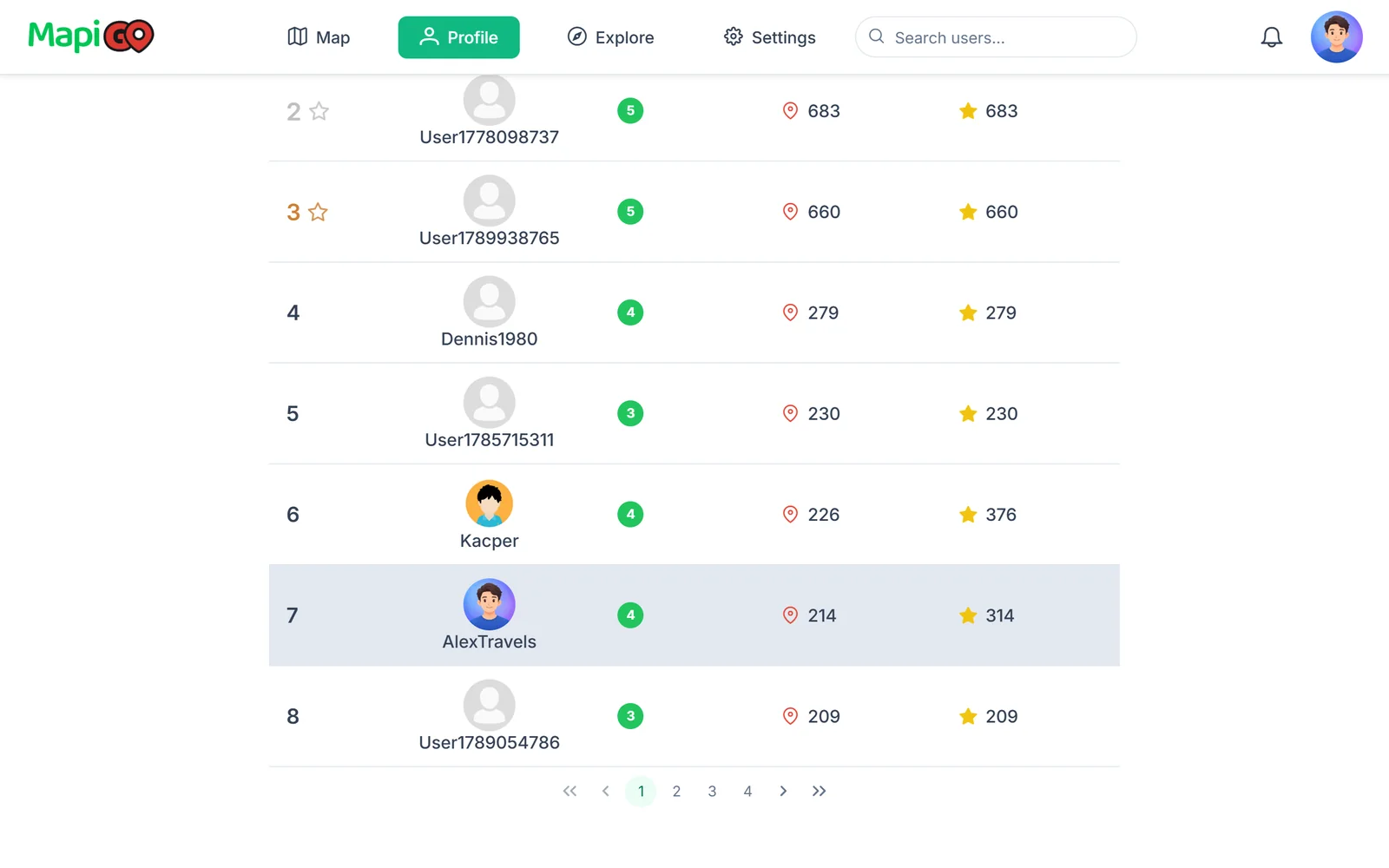This screenshot has height=868, width=1389.
Task: Click username User1785715311
Action: click(x=490, y=439)
